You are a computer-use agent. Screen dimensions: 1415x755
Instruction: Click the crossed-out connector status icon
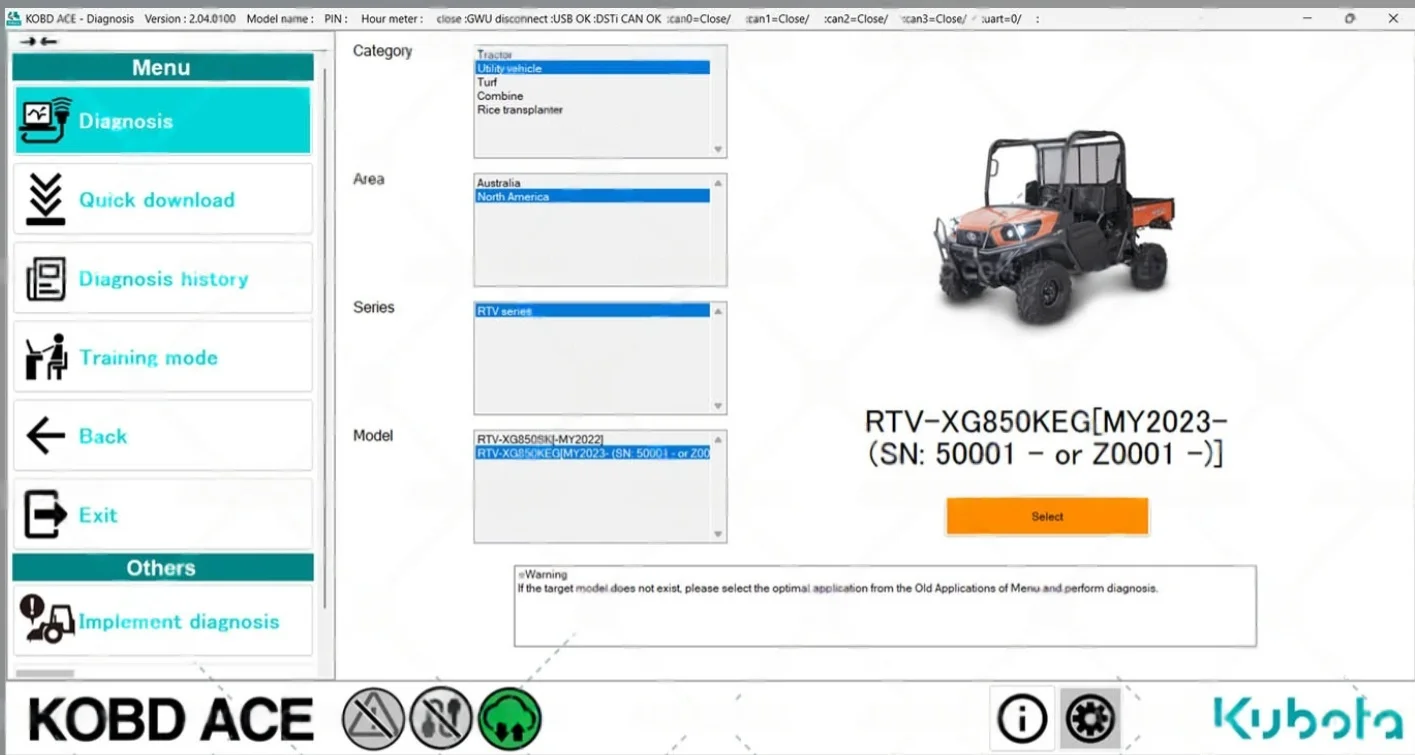(442, 717)
